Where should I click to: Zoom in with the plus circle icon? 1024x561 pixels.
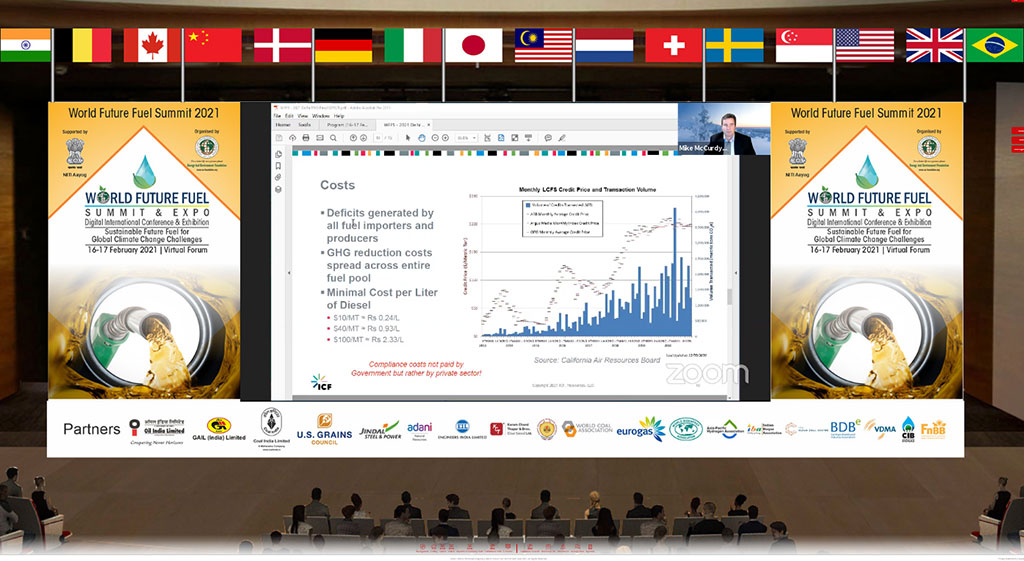445,138
